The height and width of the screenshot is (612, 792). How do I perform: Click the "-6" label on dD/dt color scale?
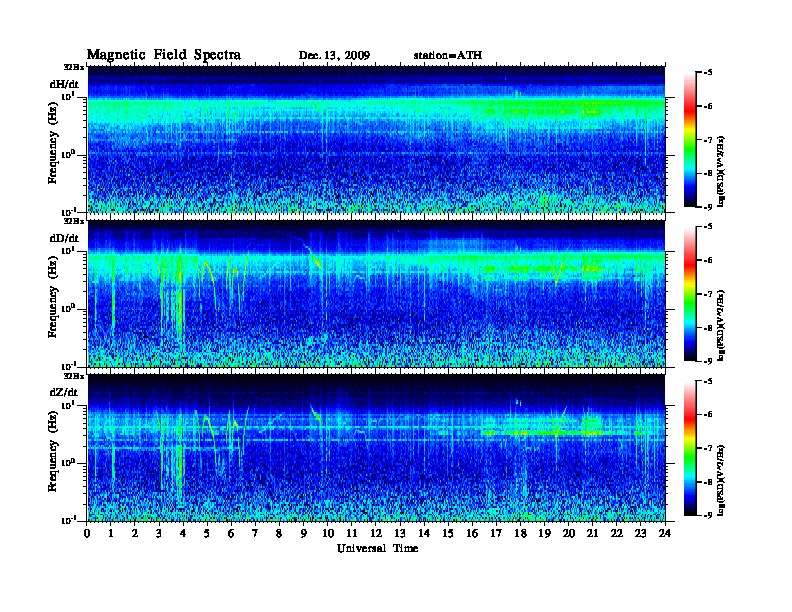(x=708, y=261)
